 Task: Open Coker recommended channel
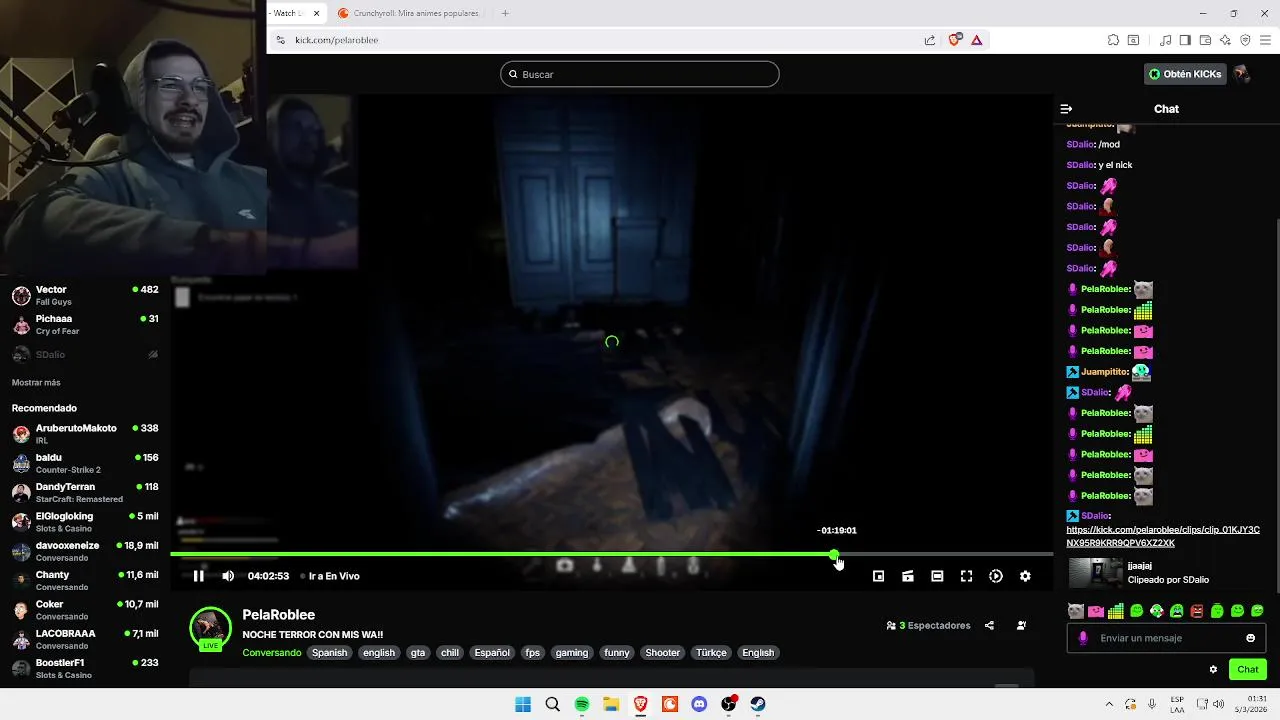pyautogui.click(x=85, y=610)
